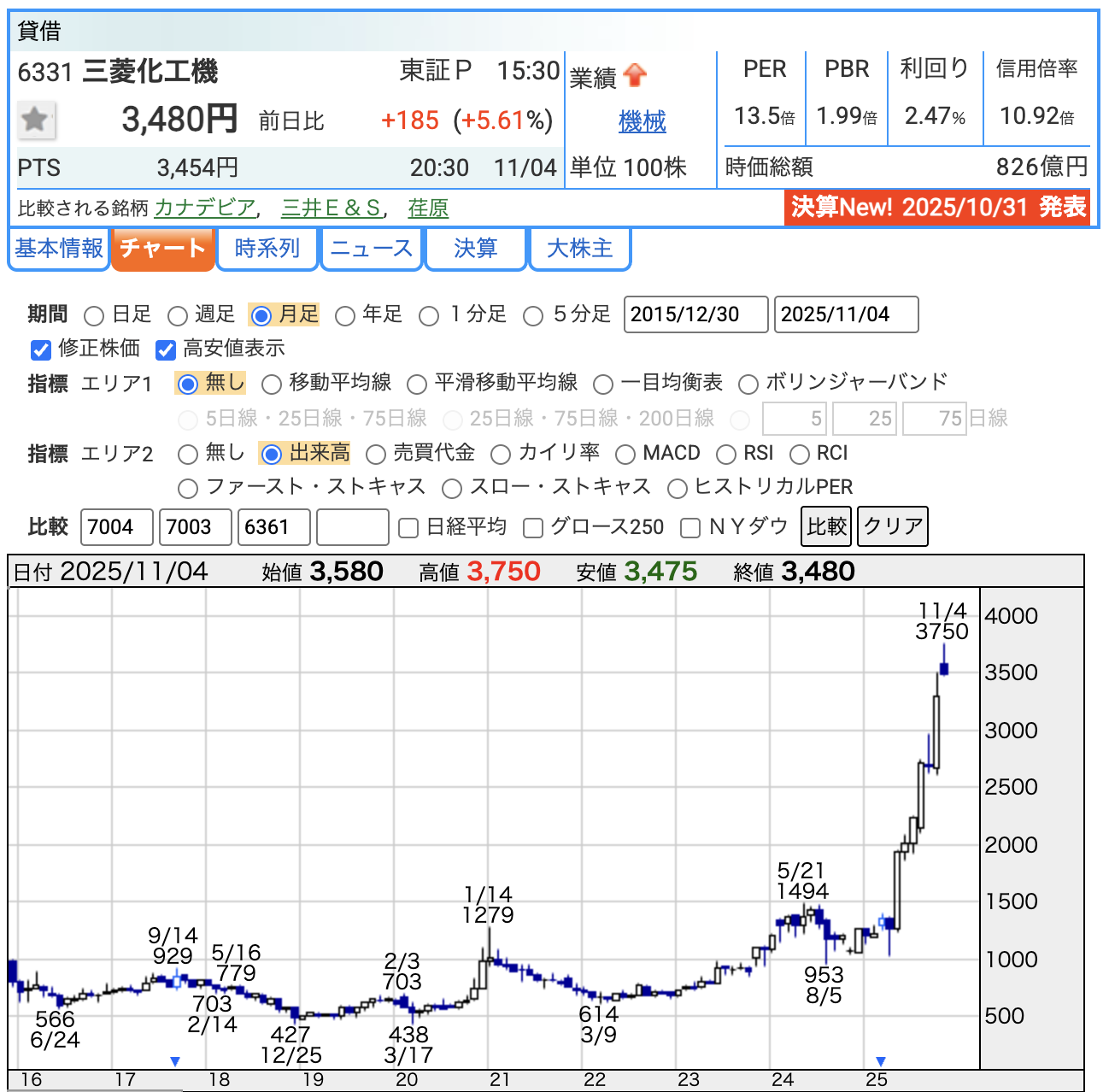The width and height of the screenshot is (1109, 1092).
Task: Open the 時系列 tab
Action: (267, 249)
